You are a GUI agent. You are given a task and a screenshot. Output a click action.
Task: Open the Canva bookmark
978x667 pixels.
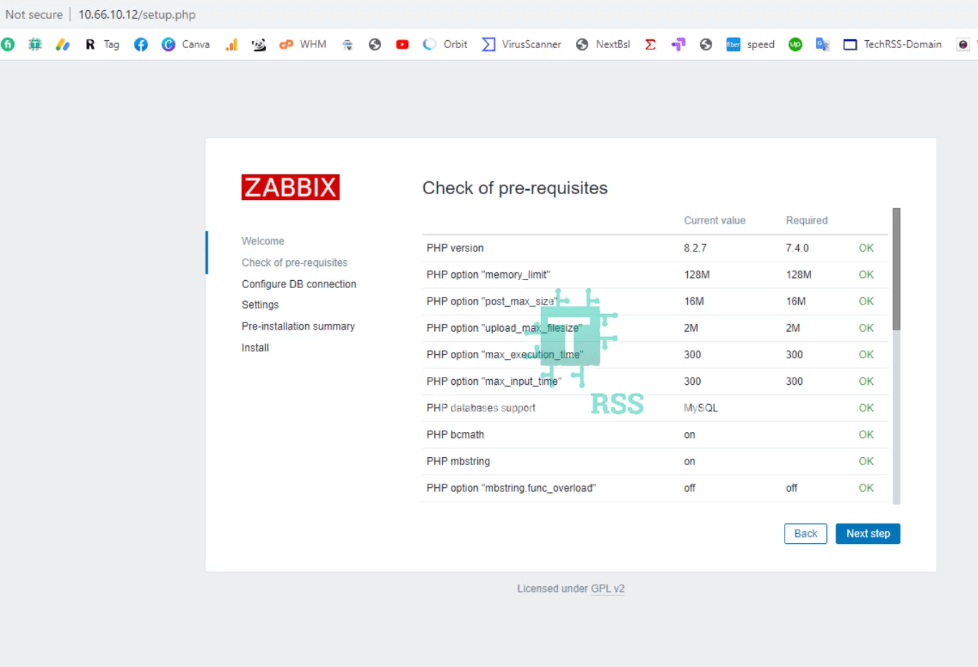click(x=186, y=44)
